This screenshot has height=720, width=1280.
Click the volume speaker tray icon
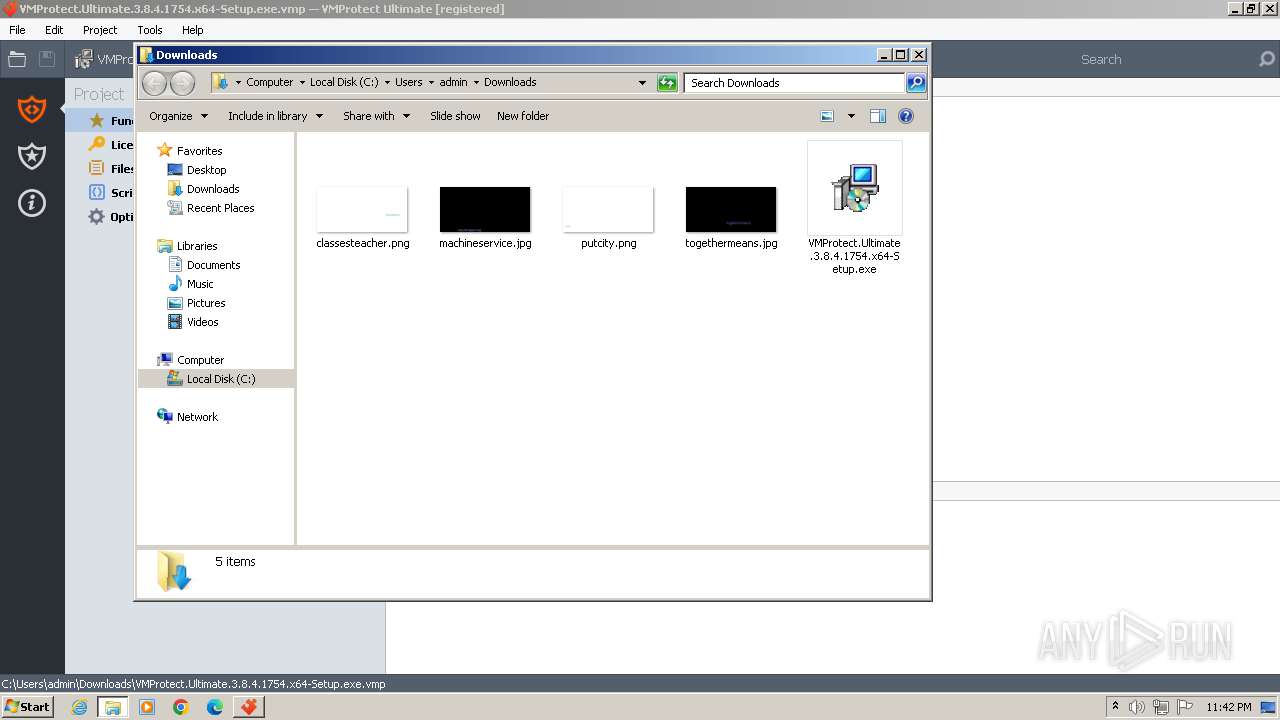pyautogui.click(x=1137, y=707)
